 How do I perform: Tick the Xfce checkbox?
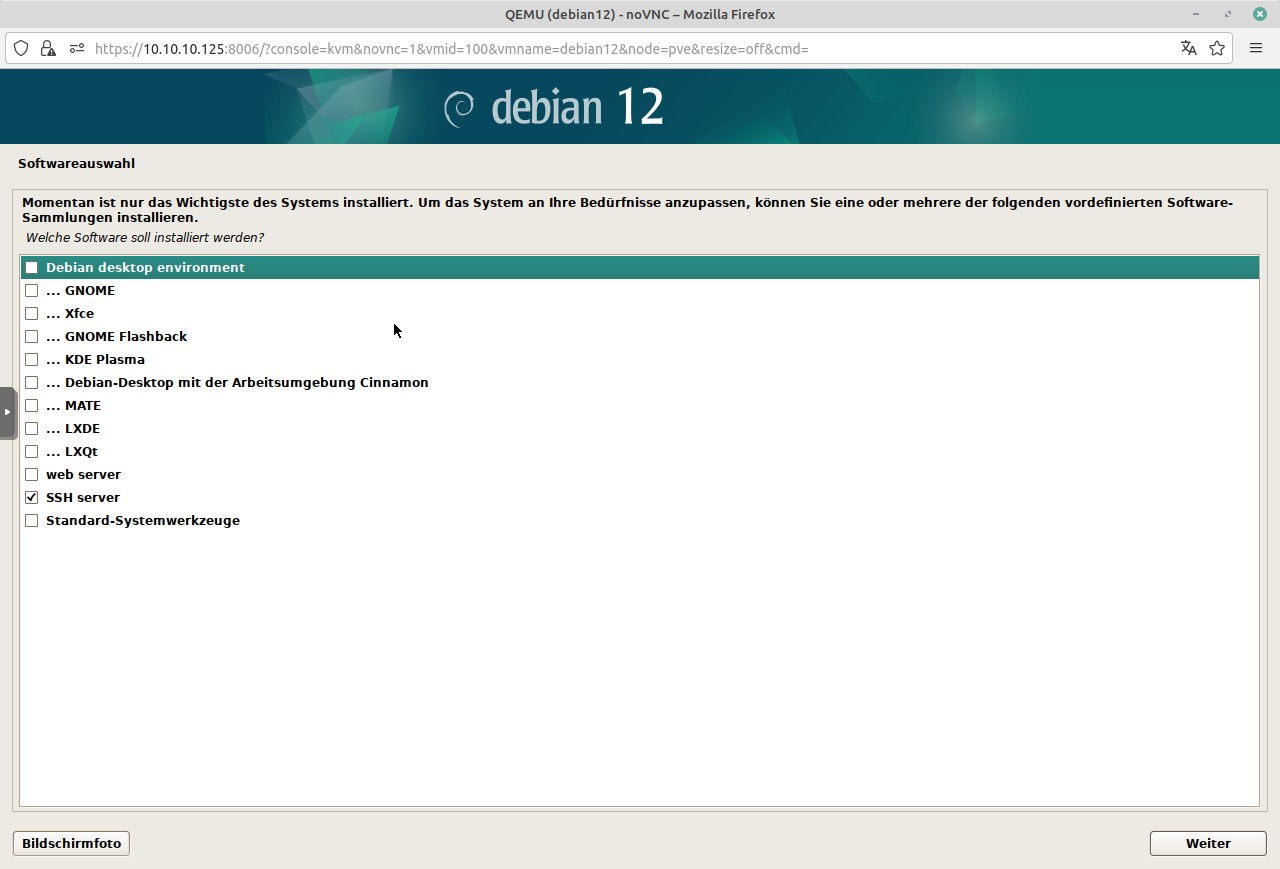[32, 314]
